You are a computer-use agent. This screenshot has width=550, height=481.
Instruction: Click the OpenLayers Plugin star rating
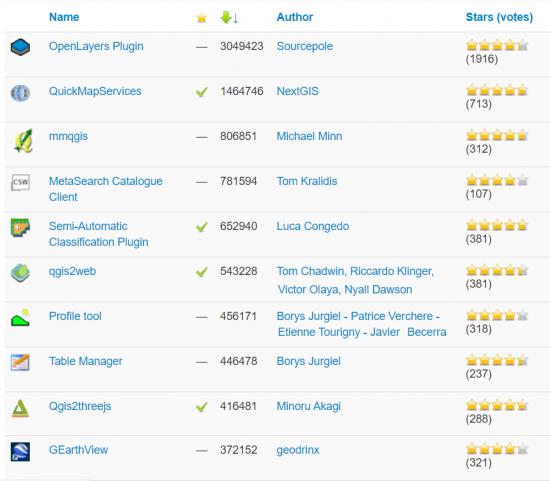click(497, 46)
